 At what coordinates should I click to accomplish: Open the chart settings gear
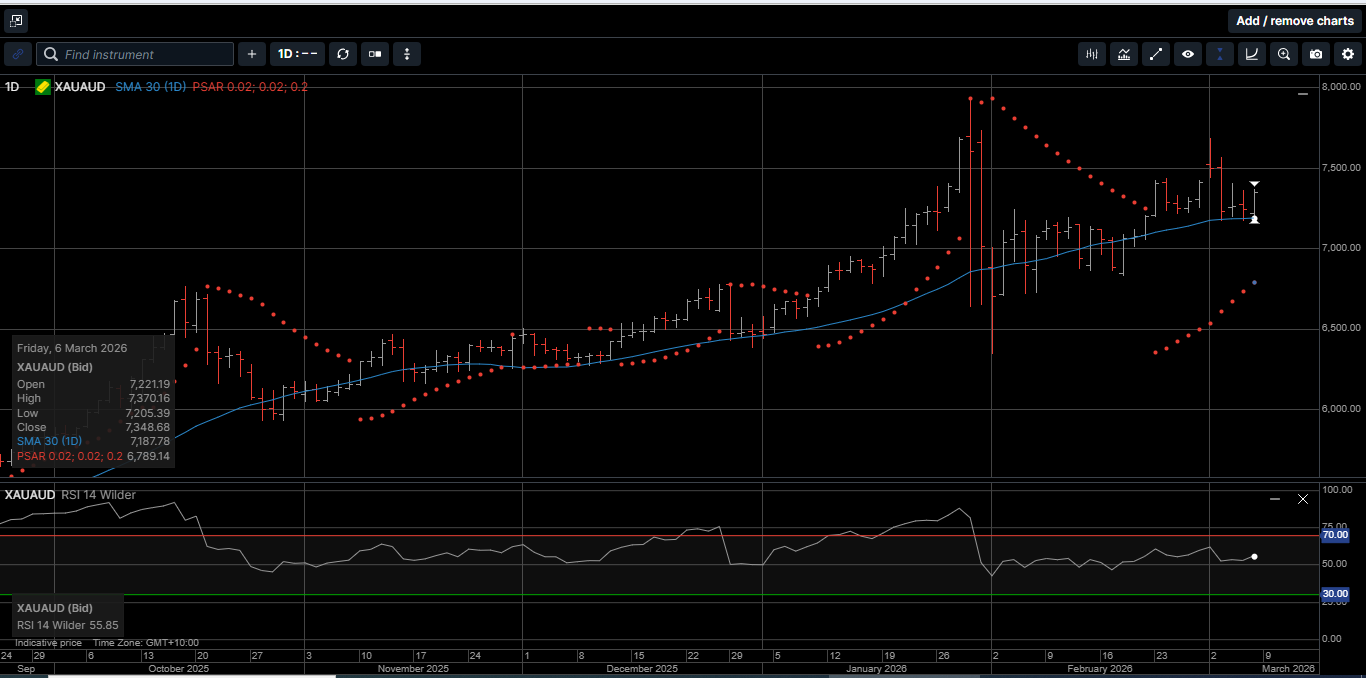tap(1347, 54)
